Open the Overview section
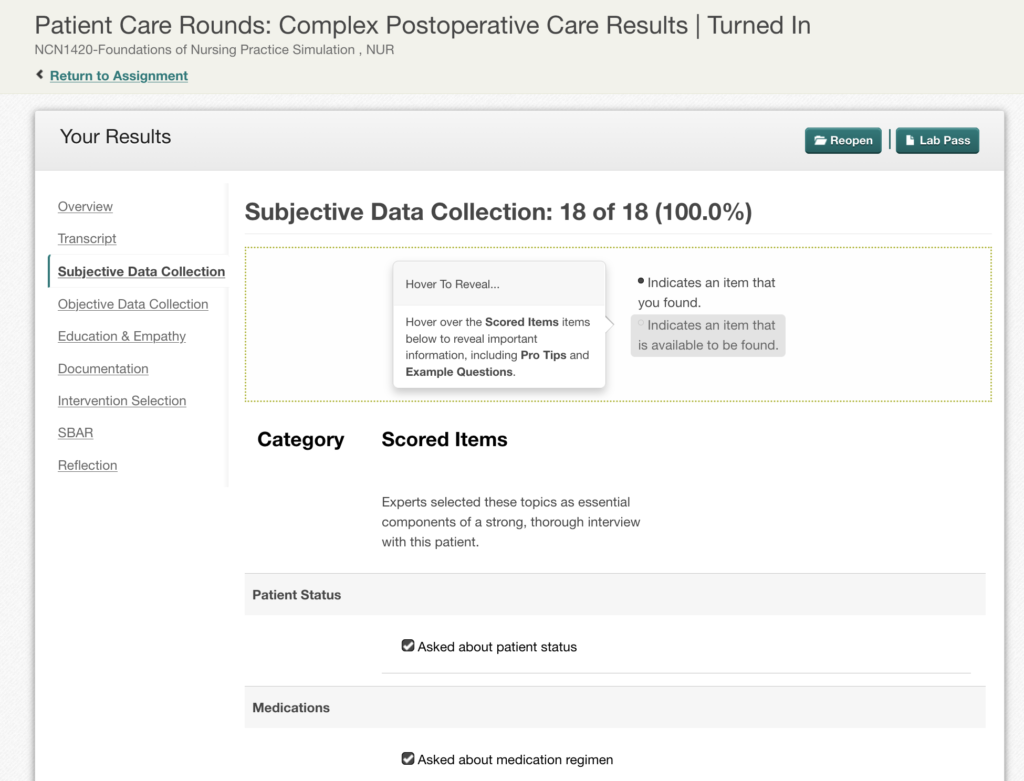This screenshot has height=781, width=1024. pos(85,206)
